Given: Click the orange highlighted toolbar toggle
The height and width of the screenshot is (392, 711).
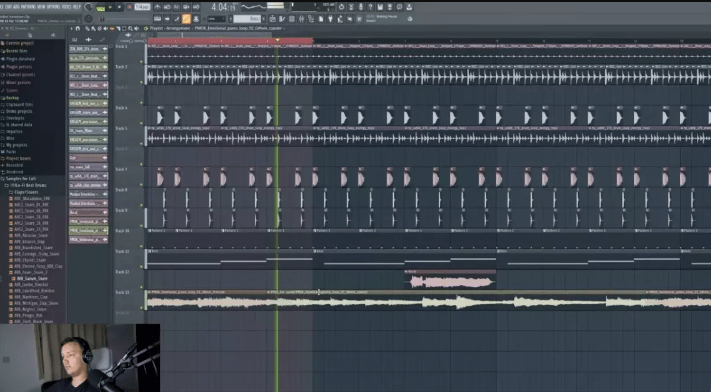Looking at the screenshot, I should click(x=186, y=19).
